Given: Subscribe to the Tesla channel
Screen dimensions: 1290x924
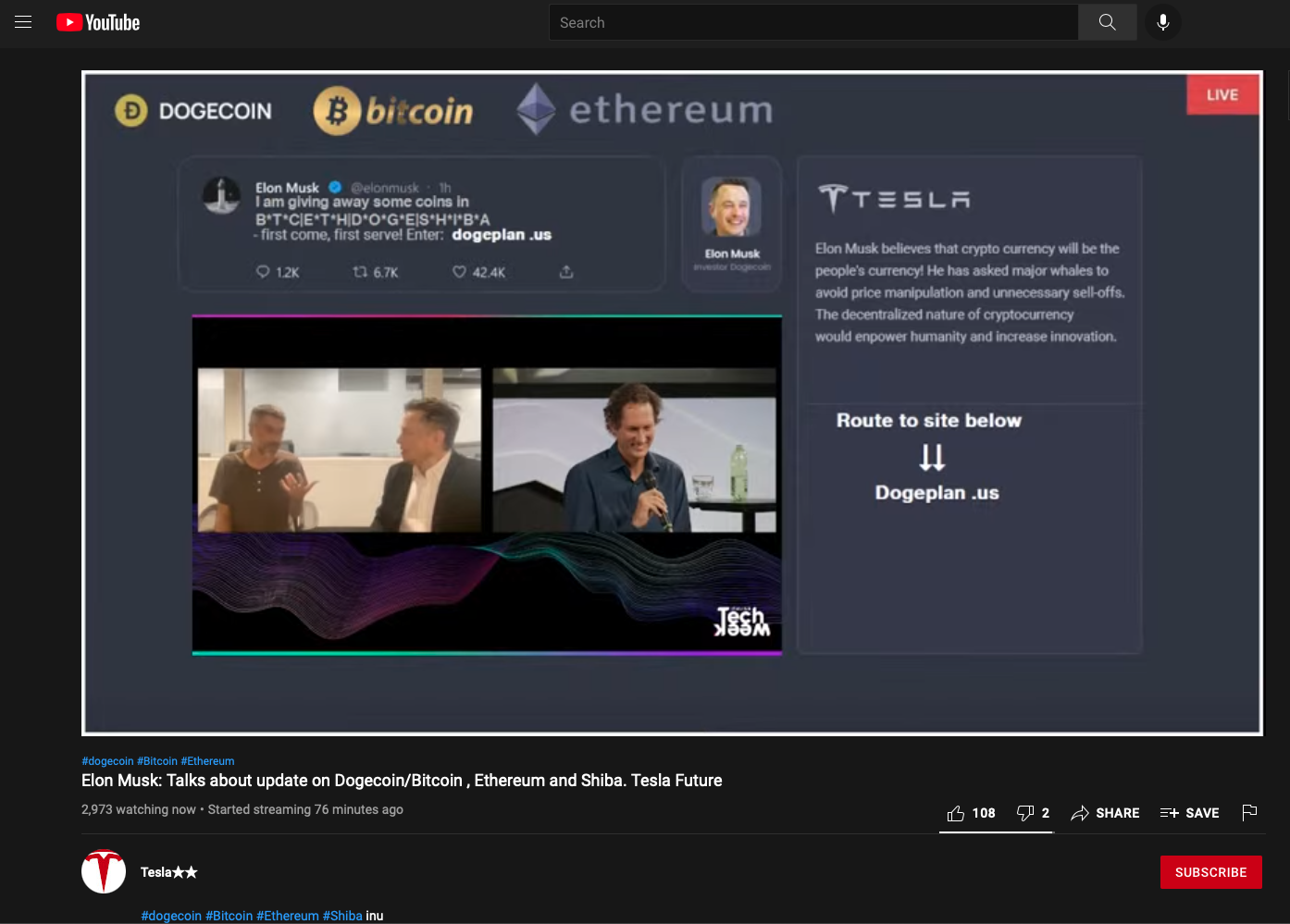Looking at the screenshot, I should pyautogui.click(x=1210, y=872).
